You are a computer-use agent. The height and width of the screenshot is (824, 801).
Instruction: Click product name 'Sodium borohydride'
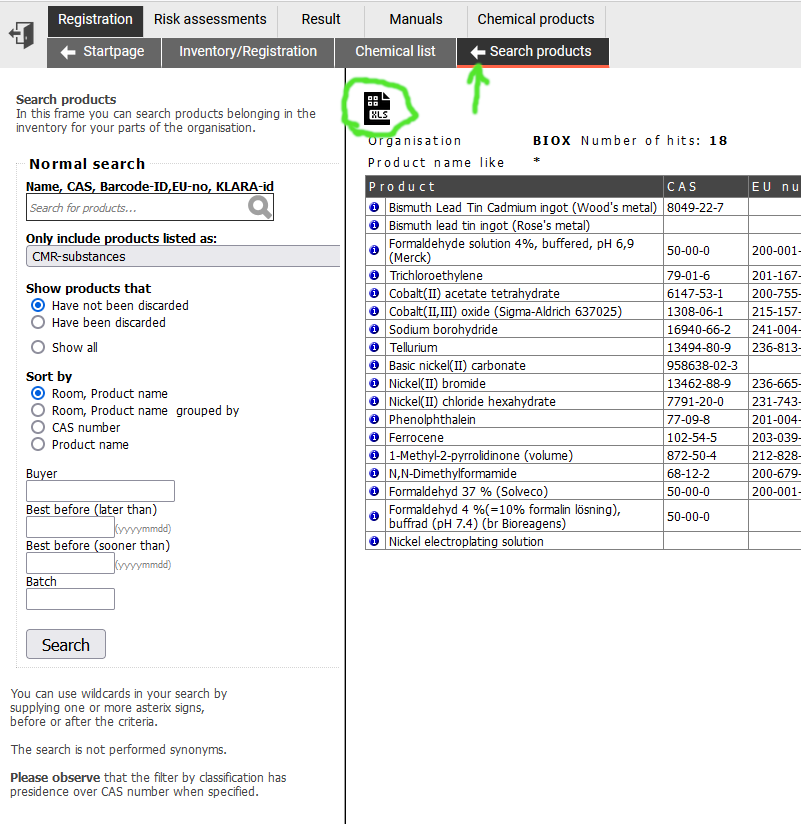coord(443,329)
